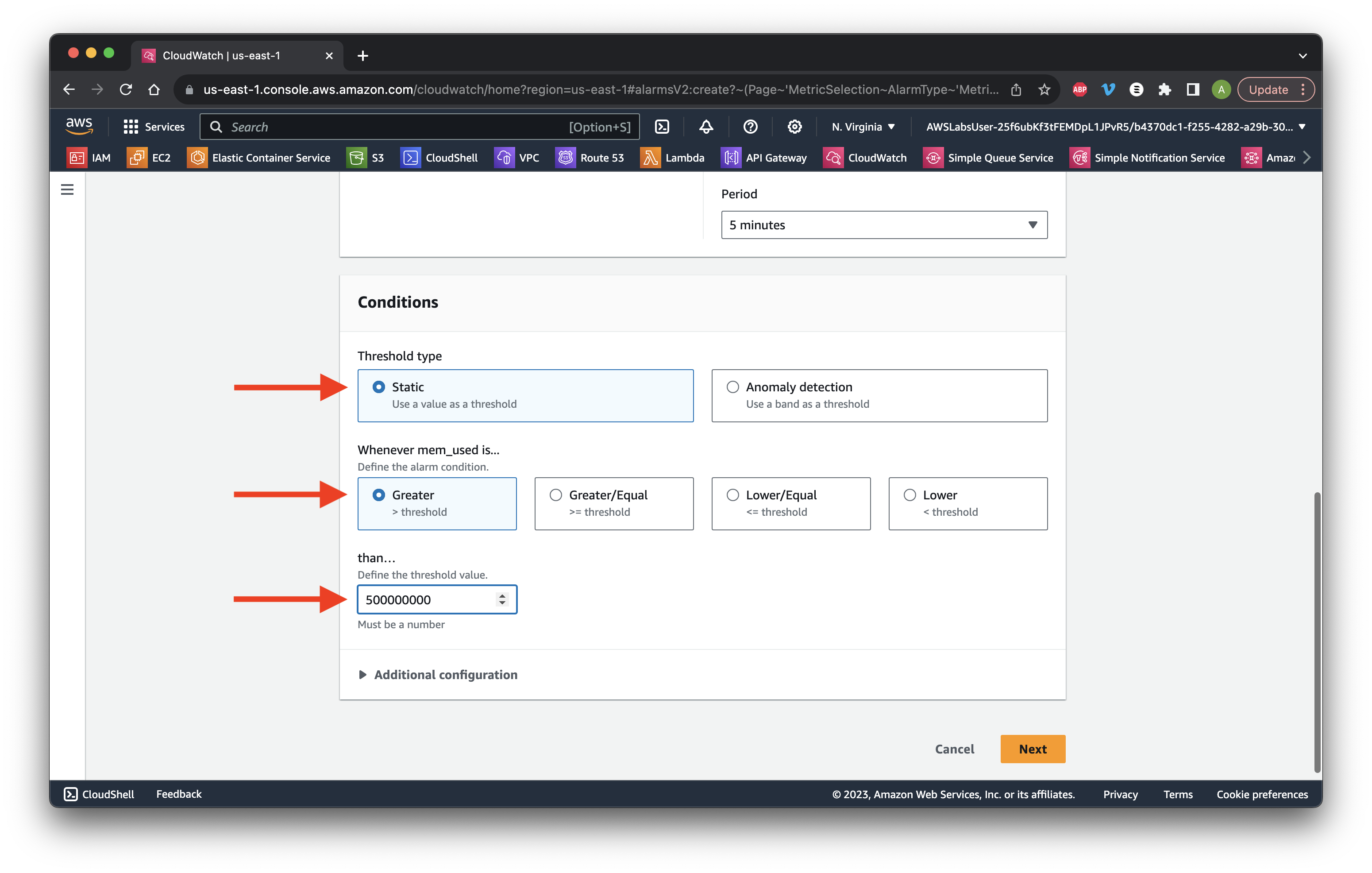Open a new browser tab
The height and width of the screenshot is (873, 1372).
362,55
